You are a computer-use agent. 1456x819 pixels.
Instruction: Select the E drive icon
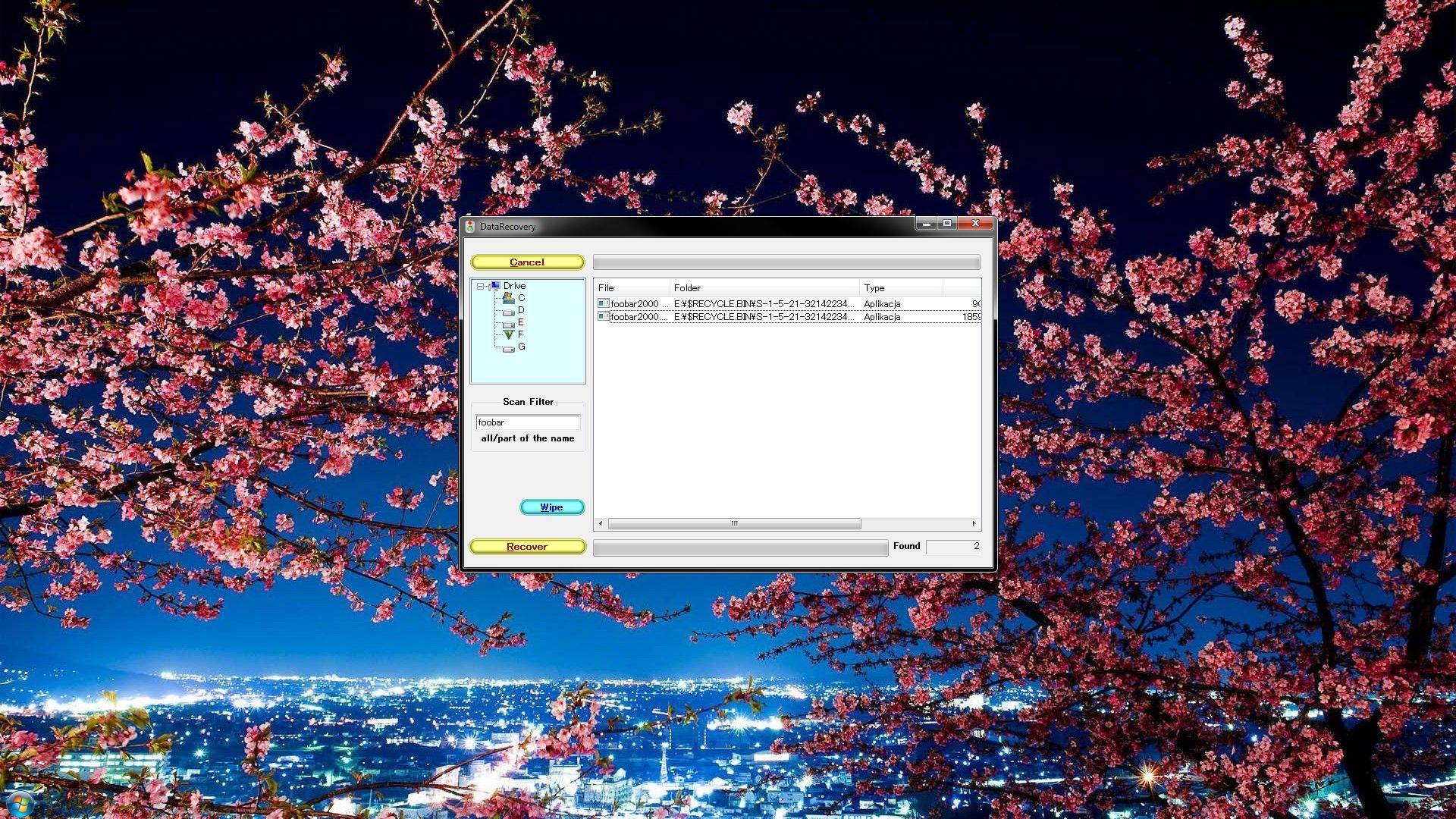(x=508, y=325)
